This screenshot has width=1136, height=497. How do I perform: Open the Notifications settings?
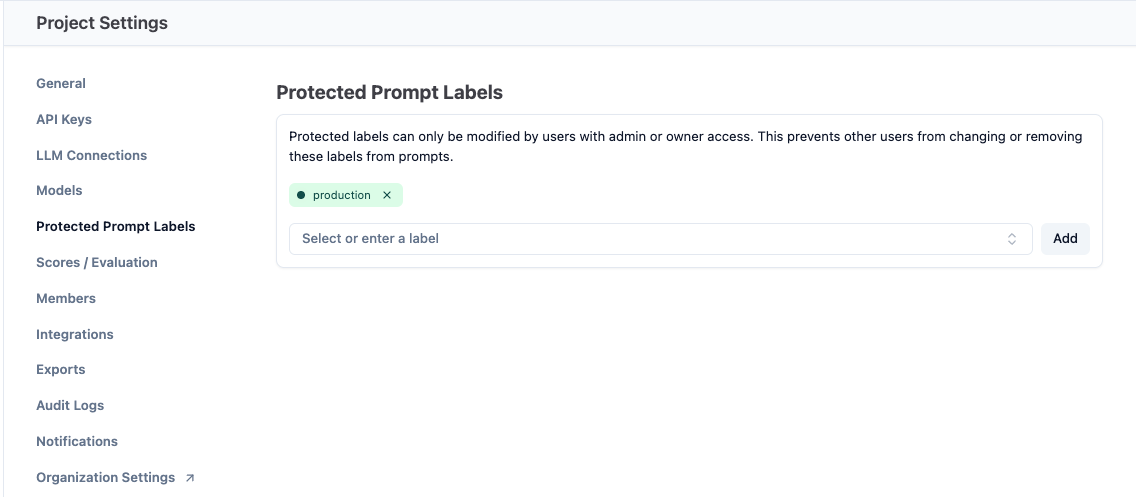[x=77, y=442]
